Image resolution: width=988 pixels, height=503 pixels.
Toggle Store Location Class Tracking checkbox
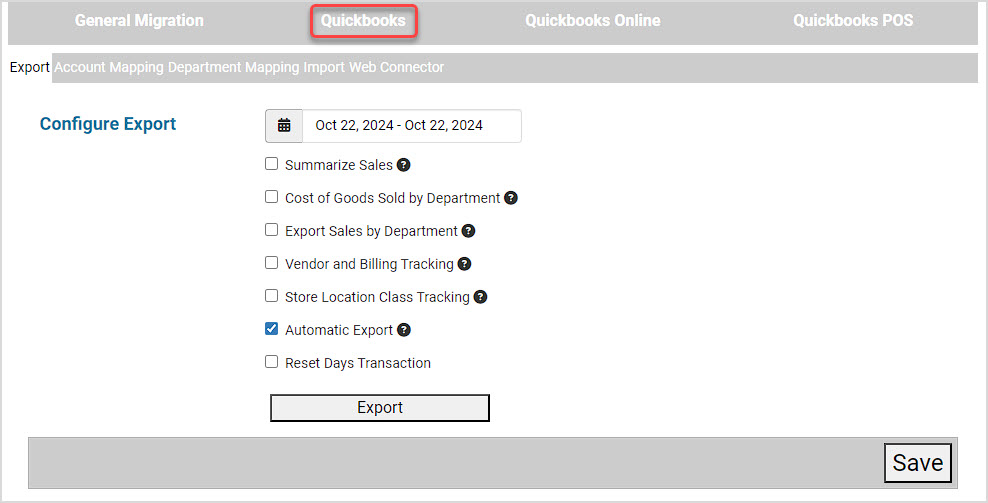tap(272, 296)
